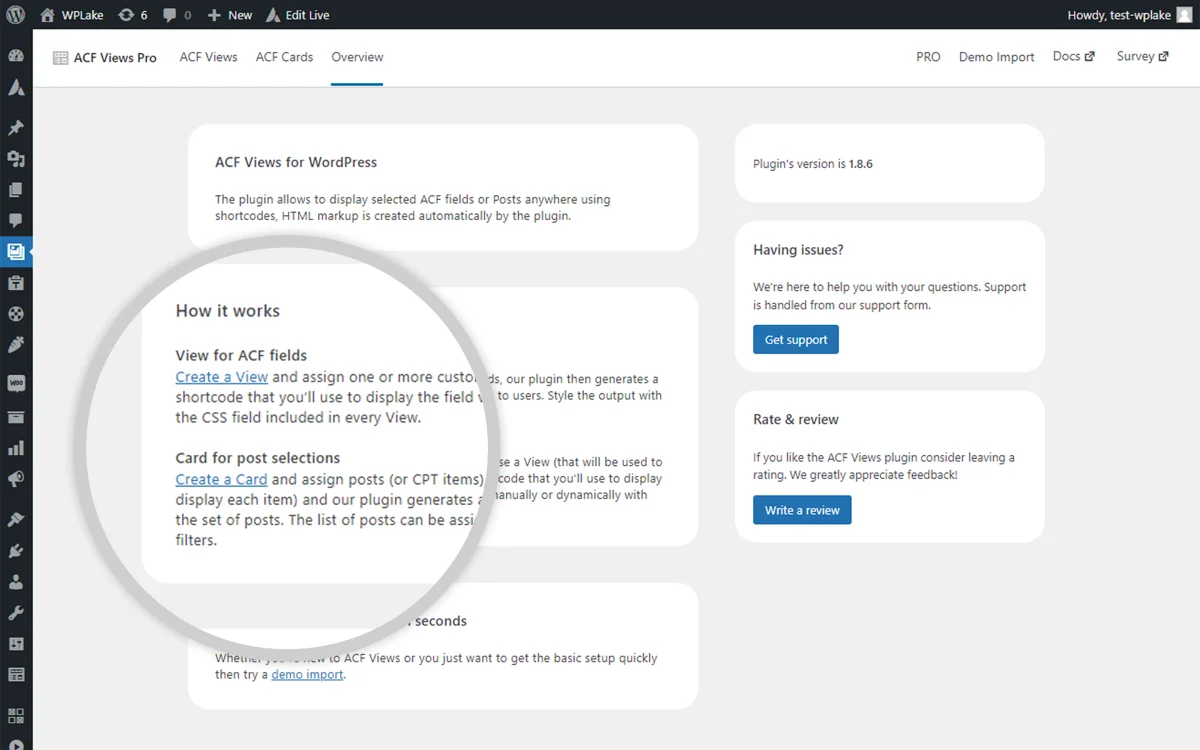Click the View for ACF fields subheading
Viewport: 1200px width, 750px height.
pyautogui.click(x=241, y=355)
